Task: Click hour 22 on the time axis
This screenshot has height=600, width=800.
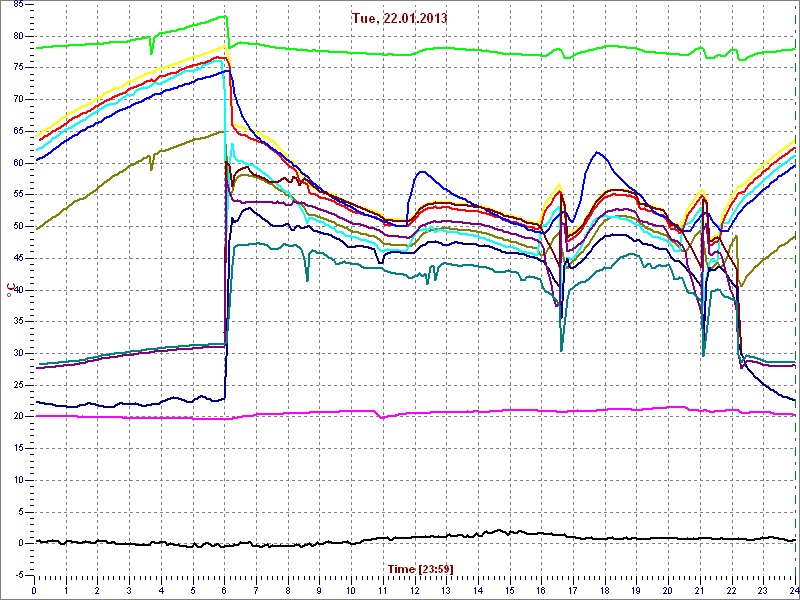Action: click(732, 591)
